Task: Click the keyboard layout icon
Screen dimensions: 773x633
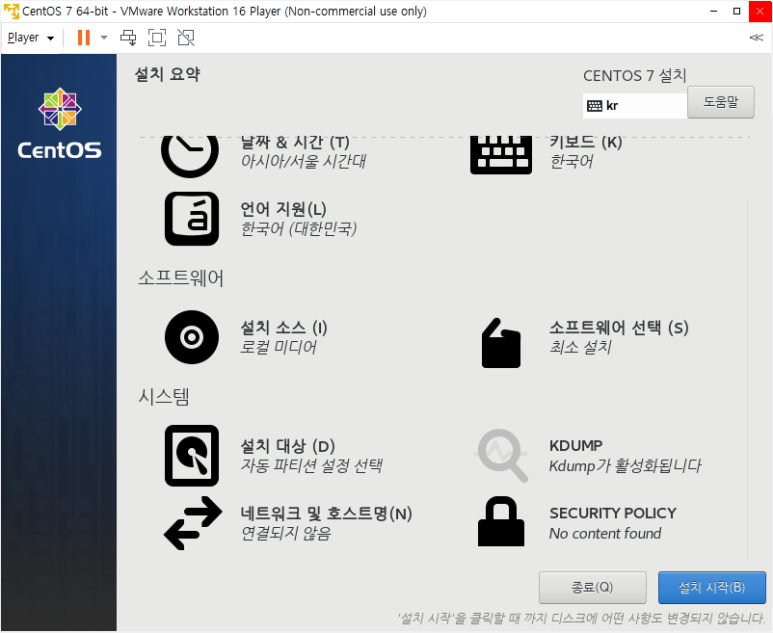Action: (x=501, y=155)
